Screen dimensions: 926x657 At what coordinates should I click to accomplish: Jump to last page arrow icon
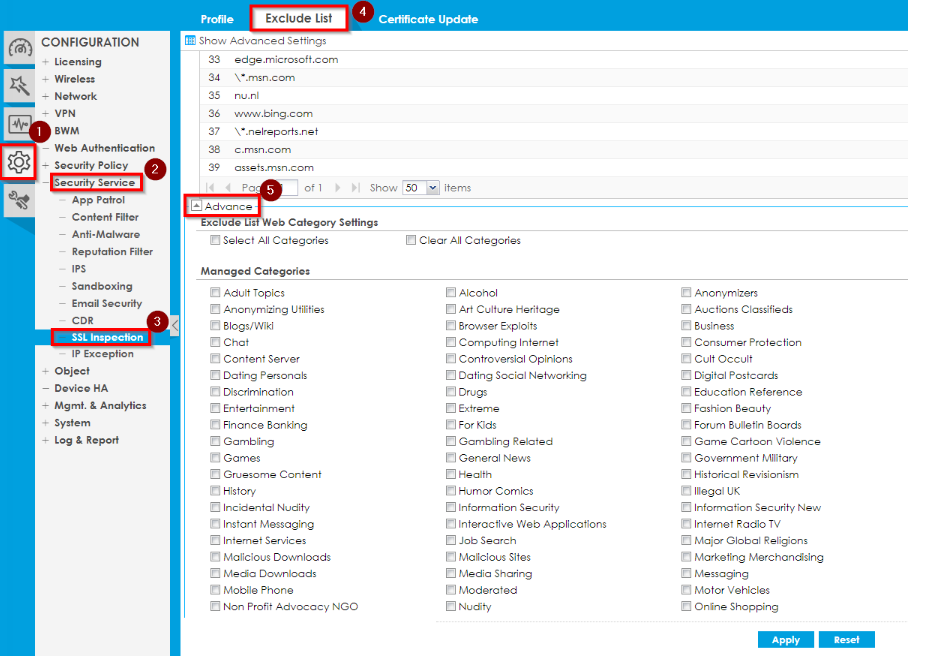(x=355, y=188)
